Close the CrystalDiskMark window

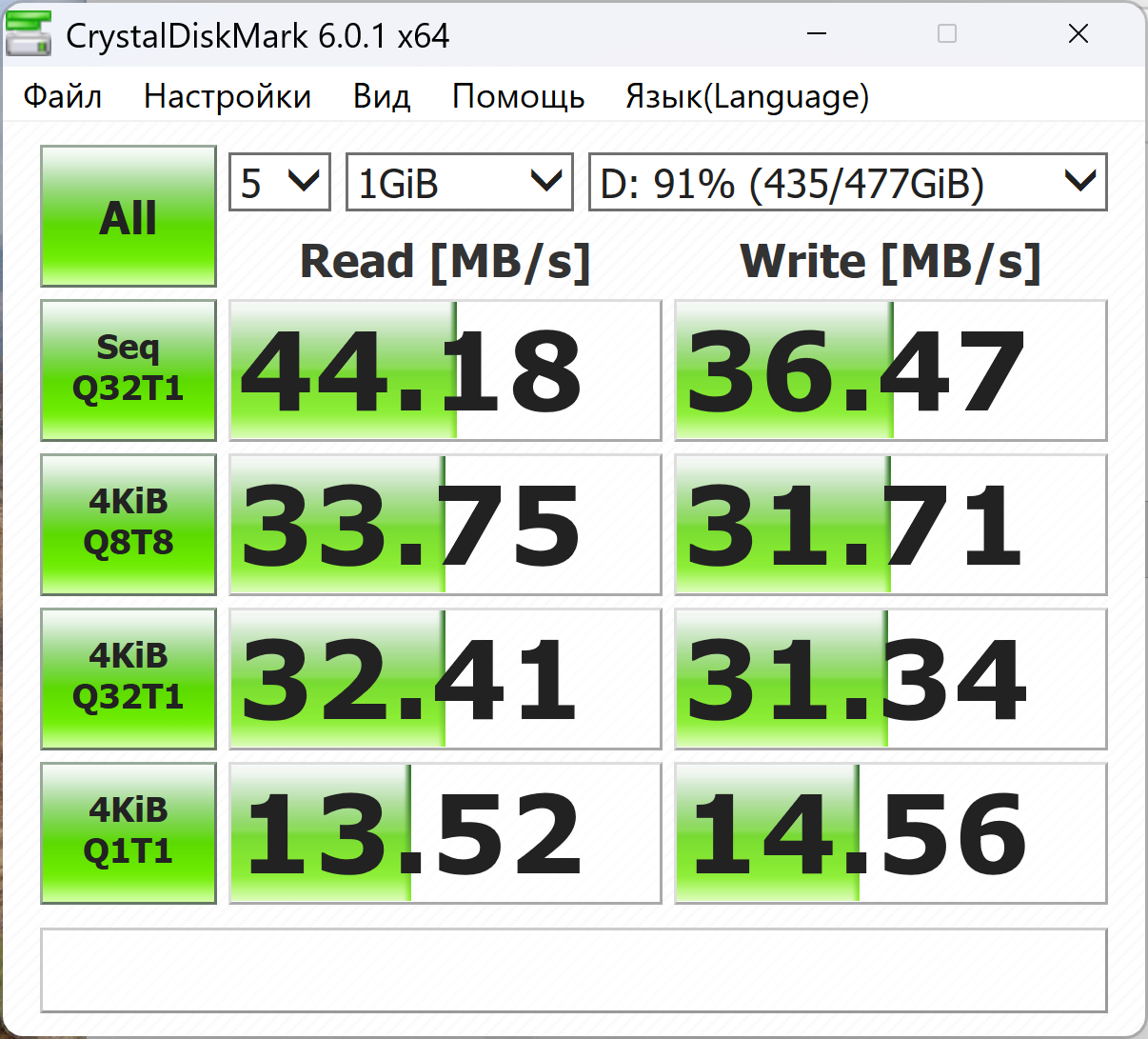pos(1079,34)
